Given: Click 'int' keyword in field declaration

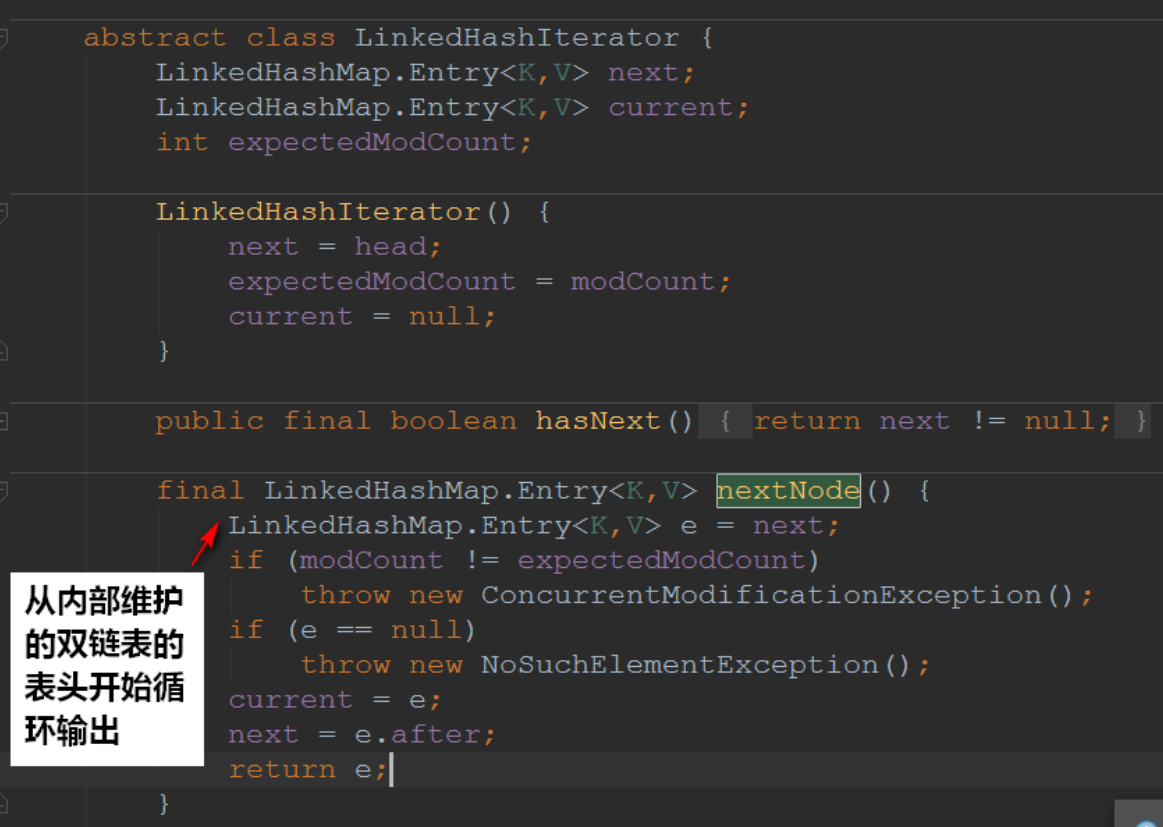Looking at the screenshot, I should (182, 142).
